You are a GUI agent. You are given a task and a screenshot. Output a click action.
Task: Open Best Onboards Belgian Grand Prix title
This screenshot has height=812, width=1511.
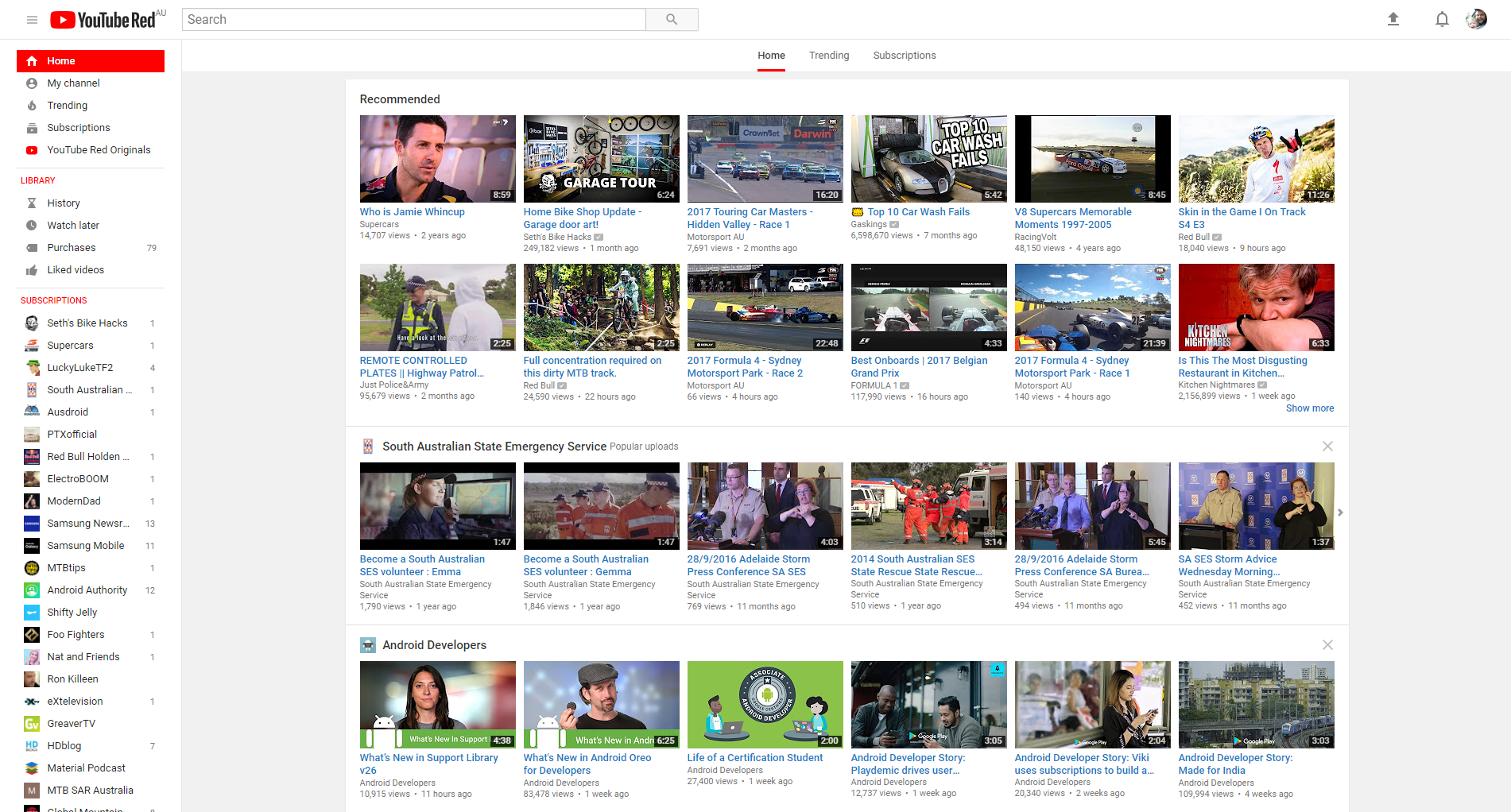(x=919, y=367)
